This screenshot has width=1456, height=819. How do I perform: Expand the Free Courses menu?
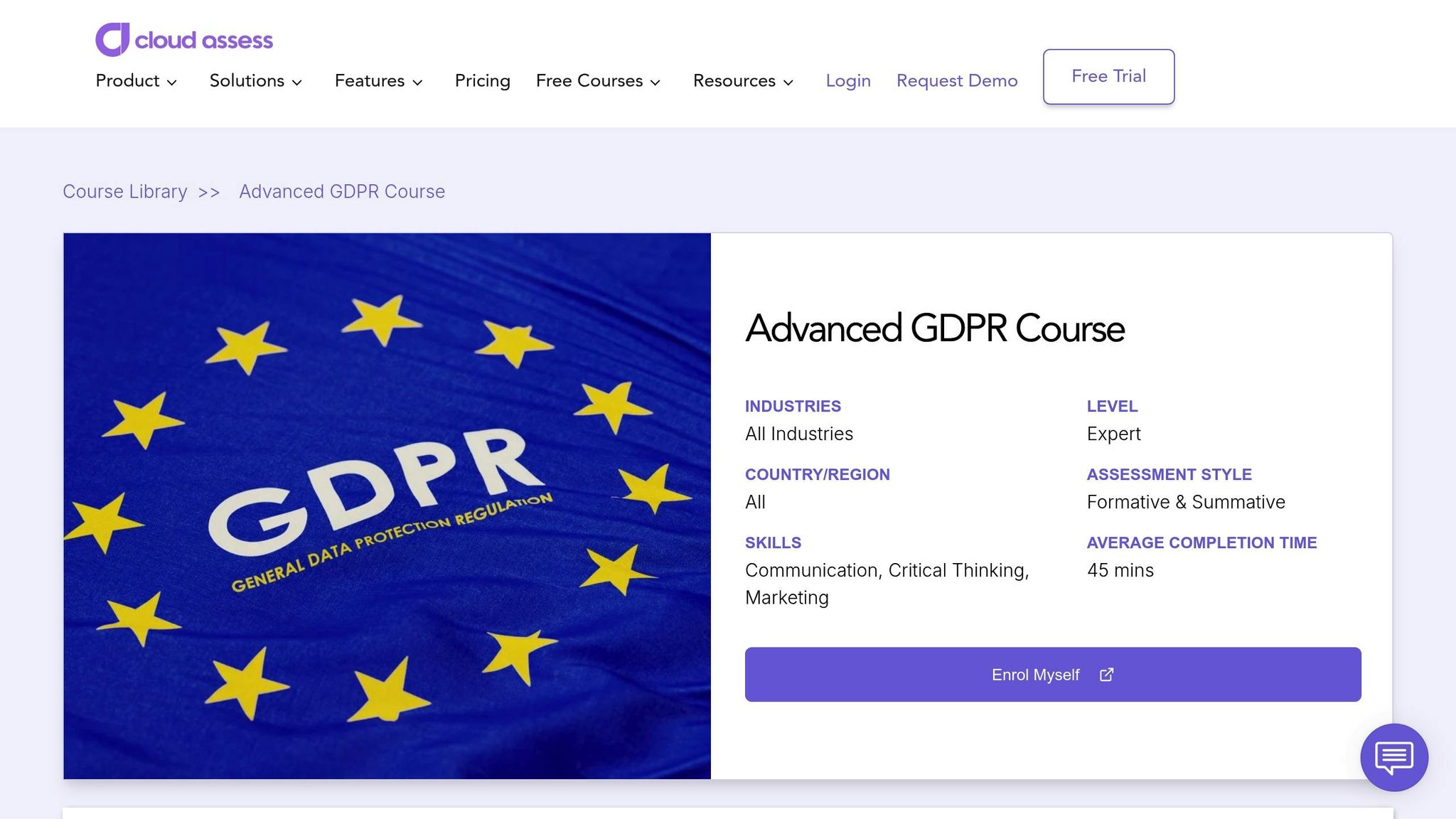click(x=598, y=81)
